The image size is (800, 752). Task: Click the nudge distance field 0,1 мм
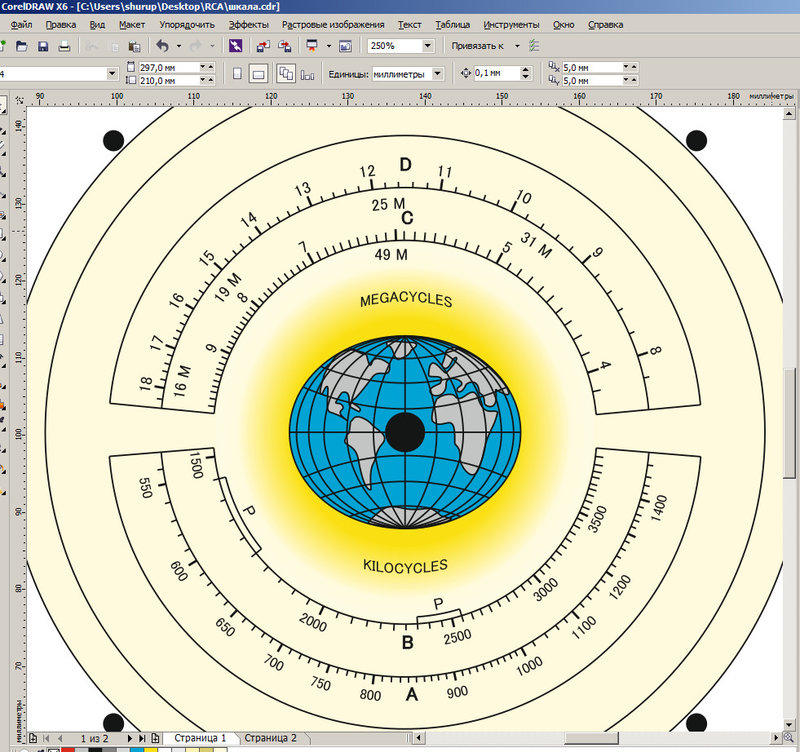[497, 73]
